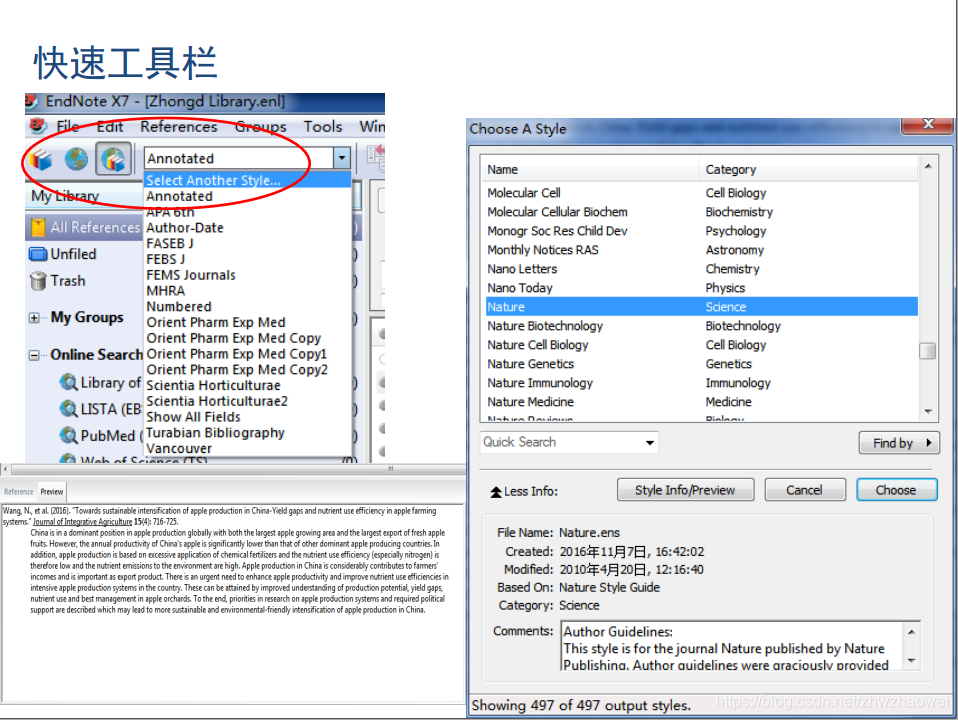Image resolution: width=958 pixels, height=720 pixels.
Task: Click the Unfiled folder icon
Action: (x=38, y=254)
